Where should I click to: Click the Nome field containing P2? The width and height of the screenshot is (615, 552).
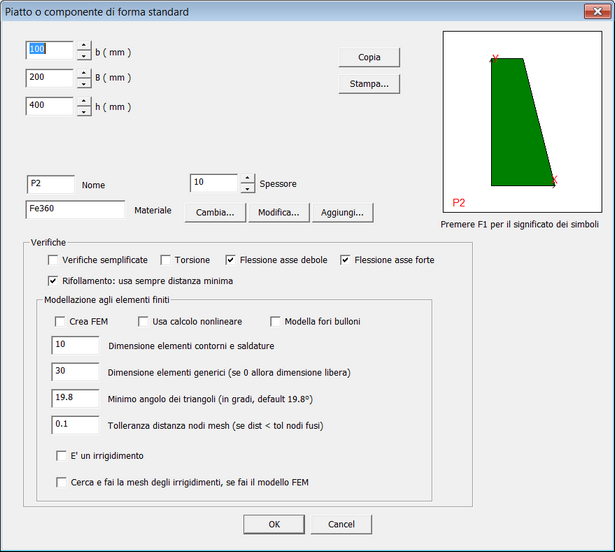(50, 184)
